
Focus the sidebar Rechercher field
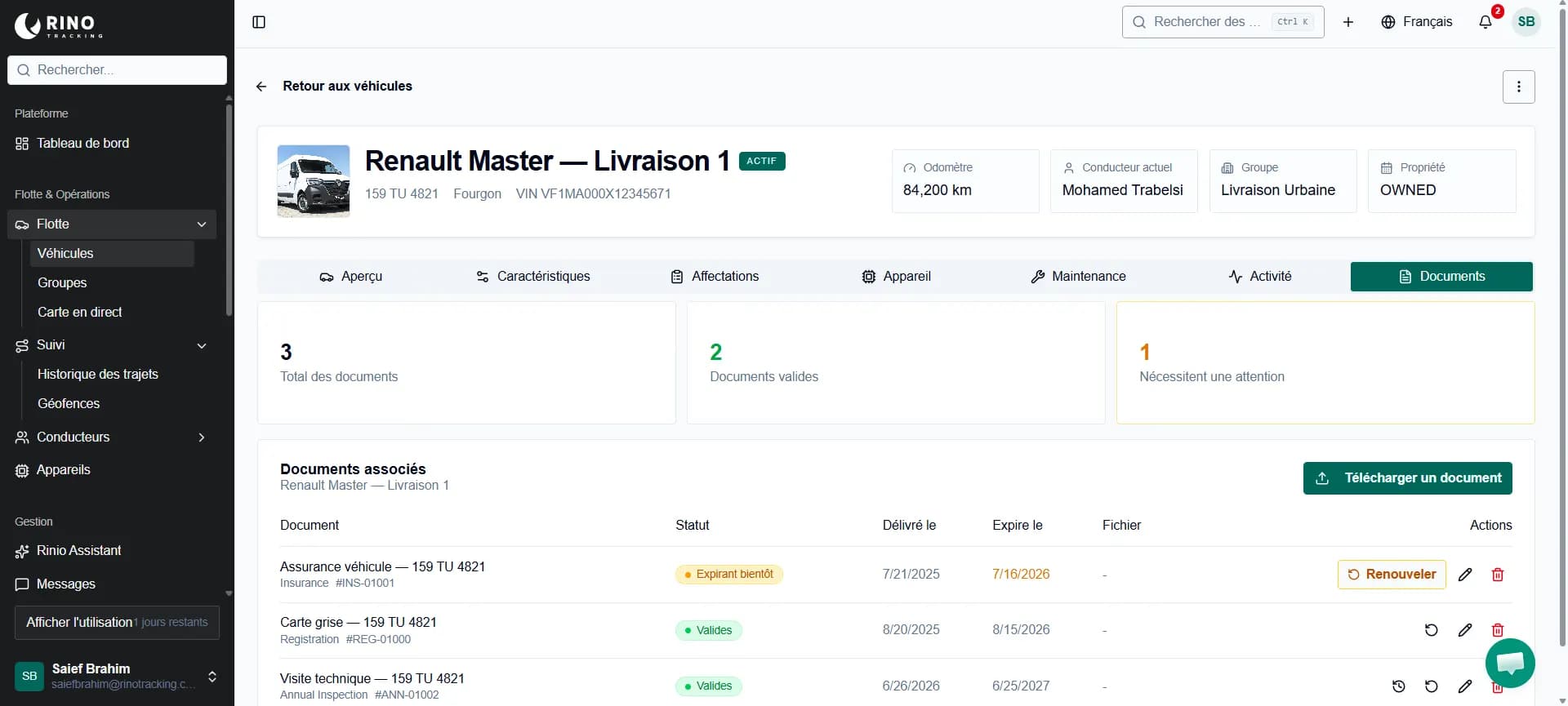(x=117, y=70)
